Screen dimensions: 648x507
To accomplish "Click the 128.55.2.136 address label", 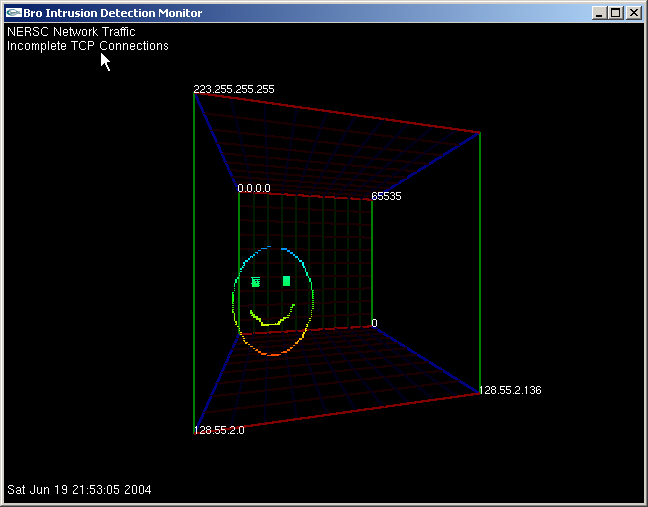I will (x=510, y=390).
